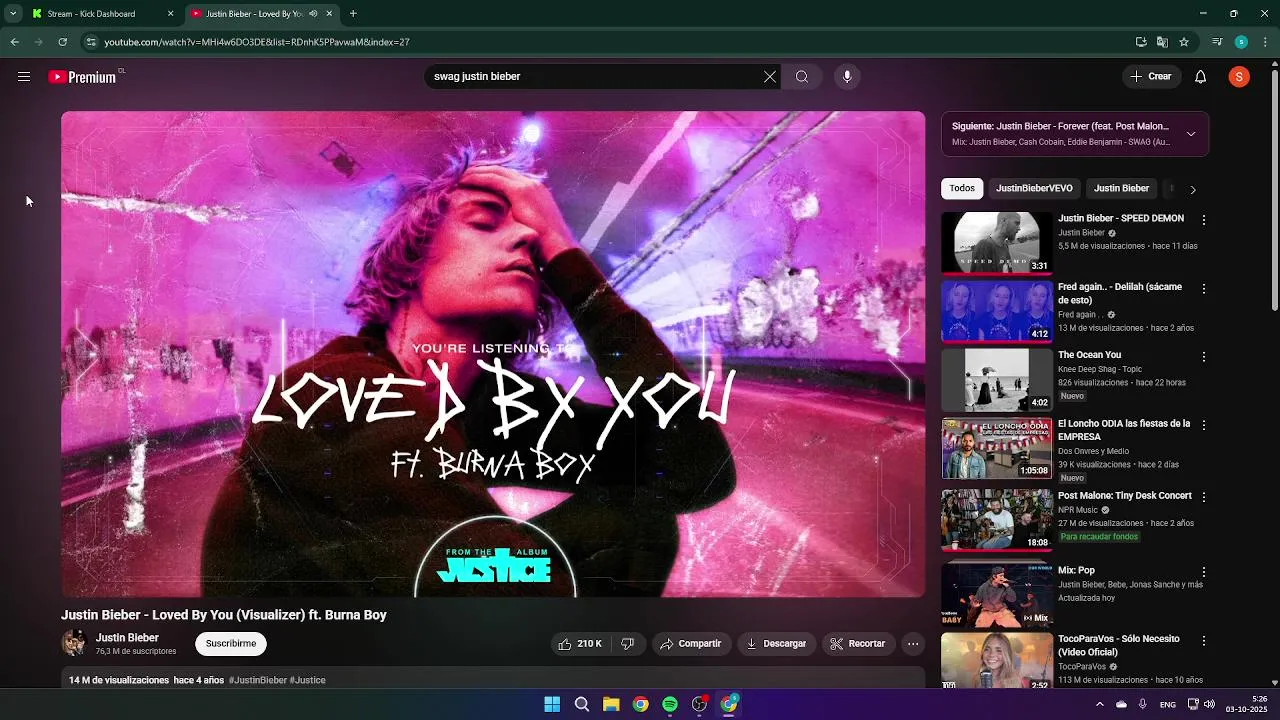This screenshot has width=1280, height=720.
Task: Select the JustinBieberVEVO filter chip
Action: coord(1034,188)
